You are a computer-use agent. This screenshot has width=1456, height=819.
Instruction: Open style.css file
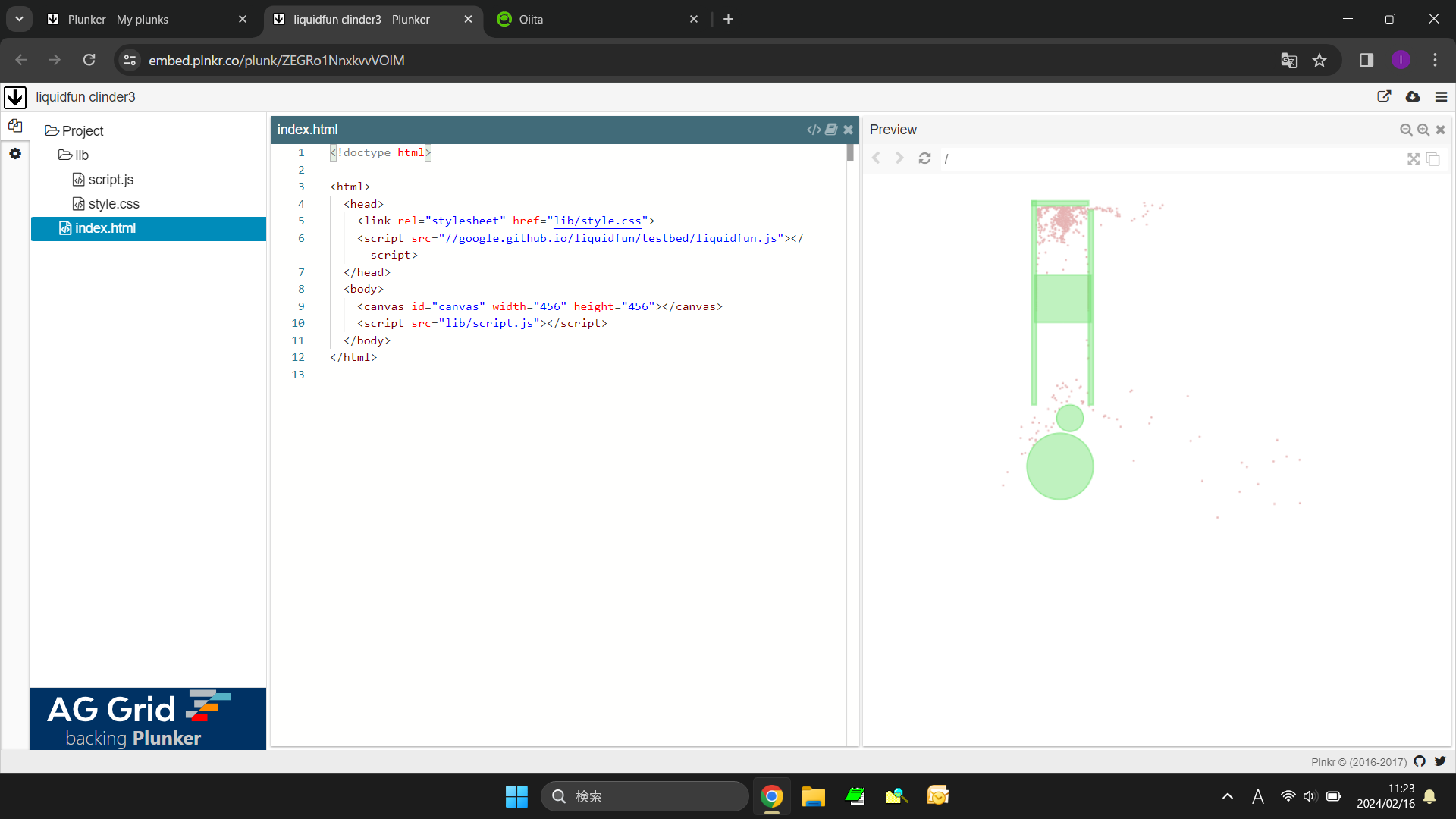tap(114, 204)
